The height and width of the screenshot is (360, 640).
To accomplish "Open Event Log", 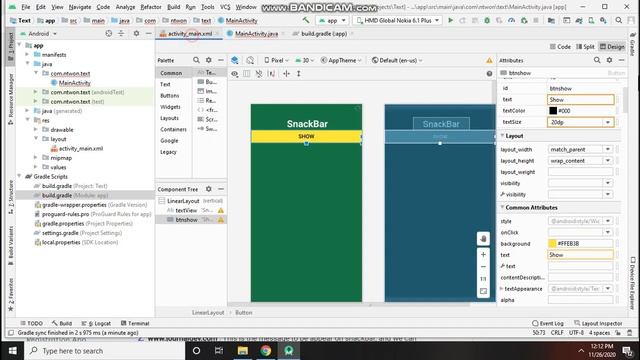I will pyautogui.click(x=548, y=323).
